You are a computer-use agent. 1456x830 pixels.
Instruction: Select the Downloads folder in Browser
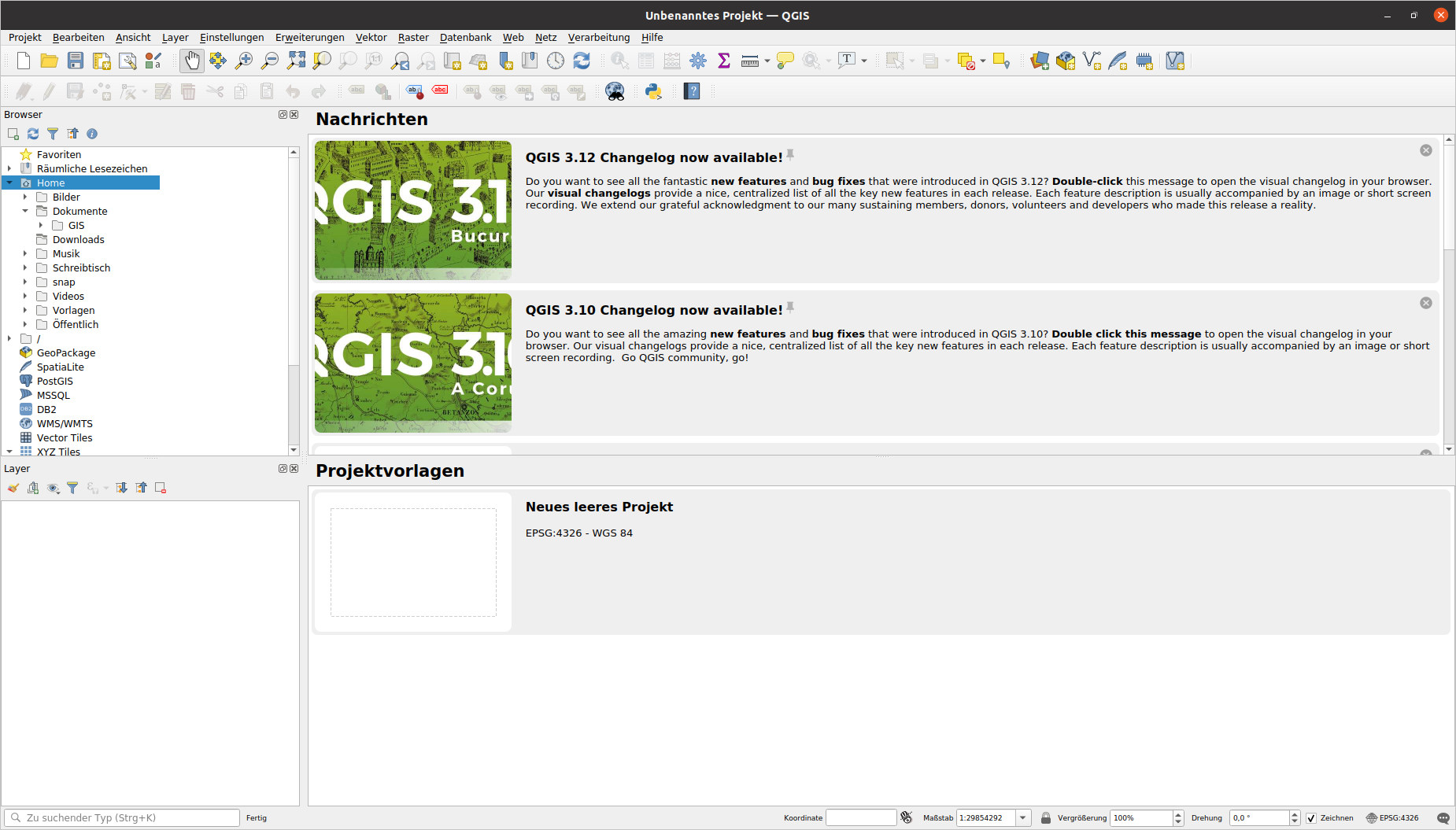tap(79, 239)
